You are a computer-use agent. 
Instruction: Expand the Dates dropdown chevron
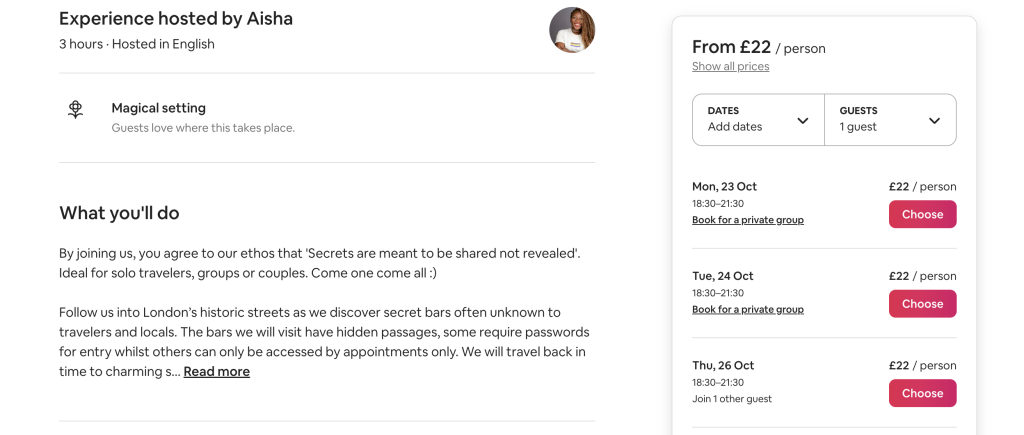(x=803, y=120)
